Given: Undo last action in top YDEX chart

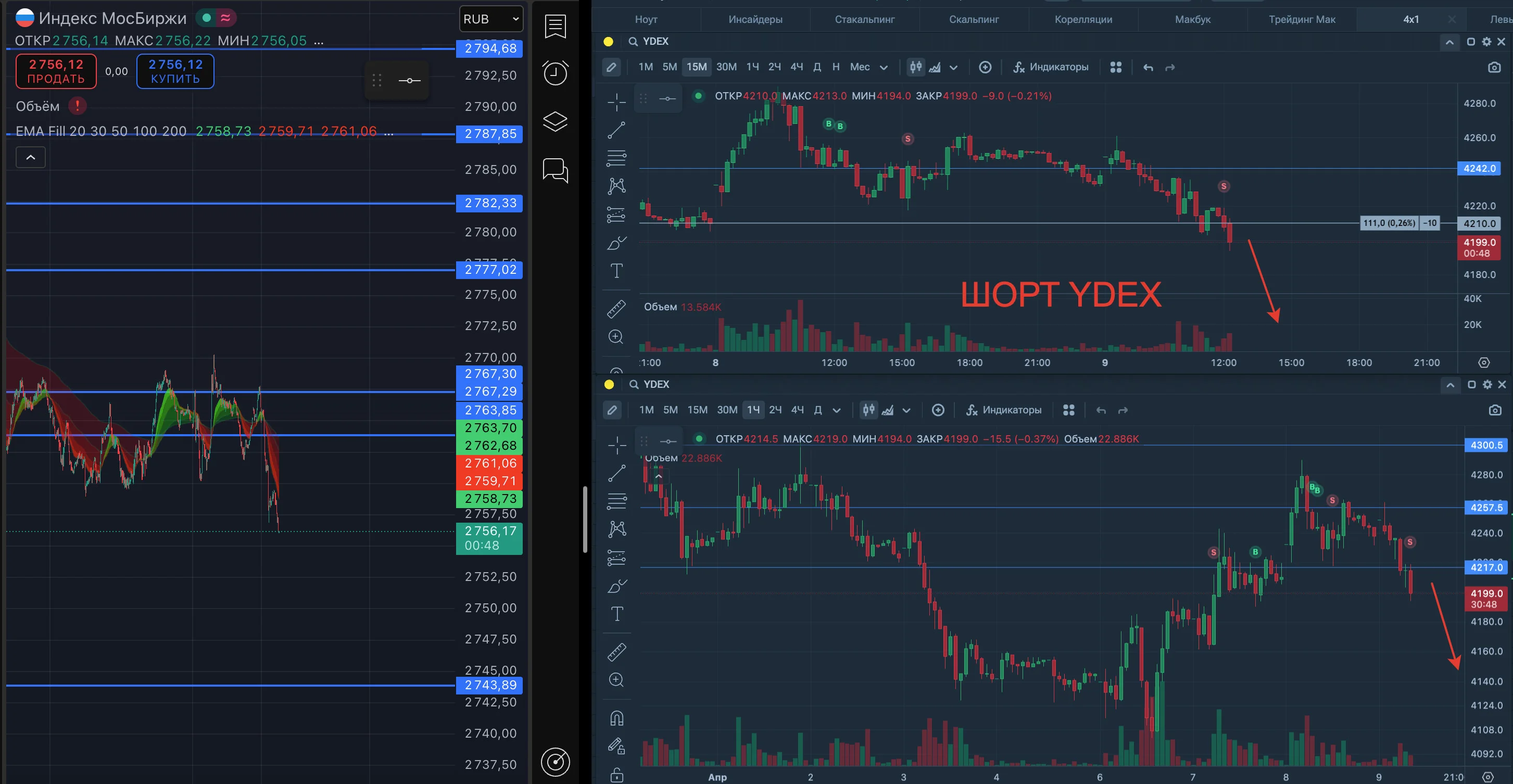Looking at the screenshot, I should click(x=1148, y=68).
